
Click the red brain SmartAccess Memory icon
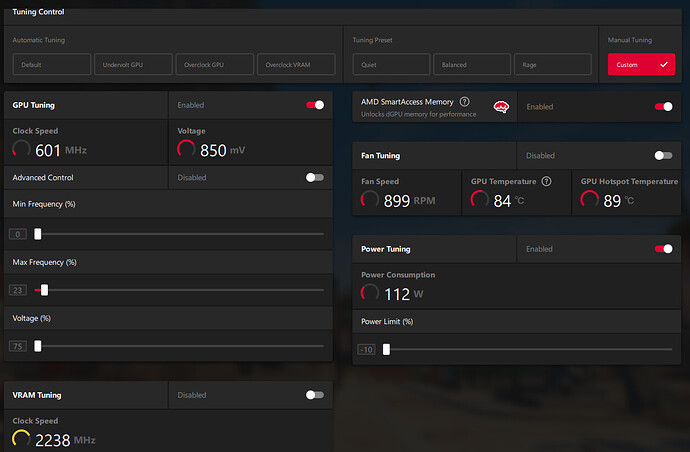[x=501, y=107]
